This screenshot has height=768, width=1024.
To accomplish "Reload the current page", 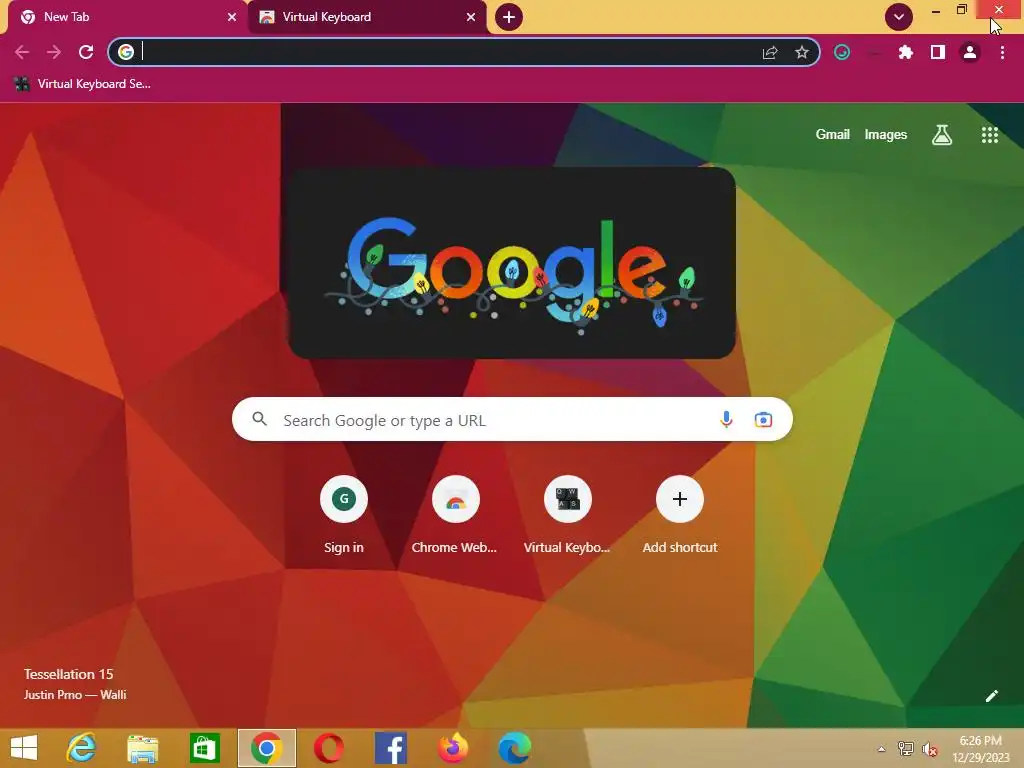I will pos(86,52).
